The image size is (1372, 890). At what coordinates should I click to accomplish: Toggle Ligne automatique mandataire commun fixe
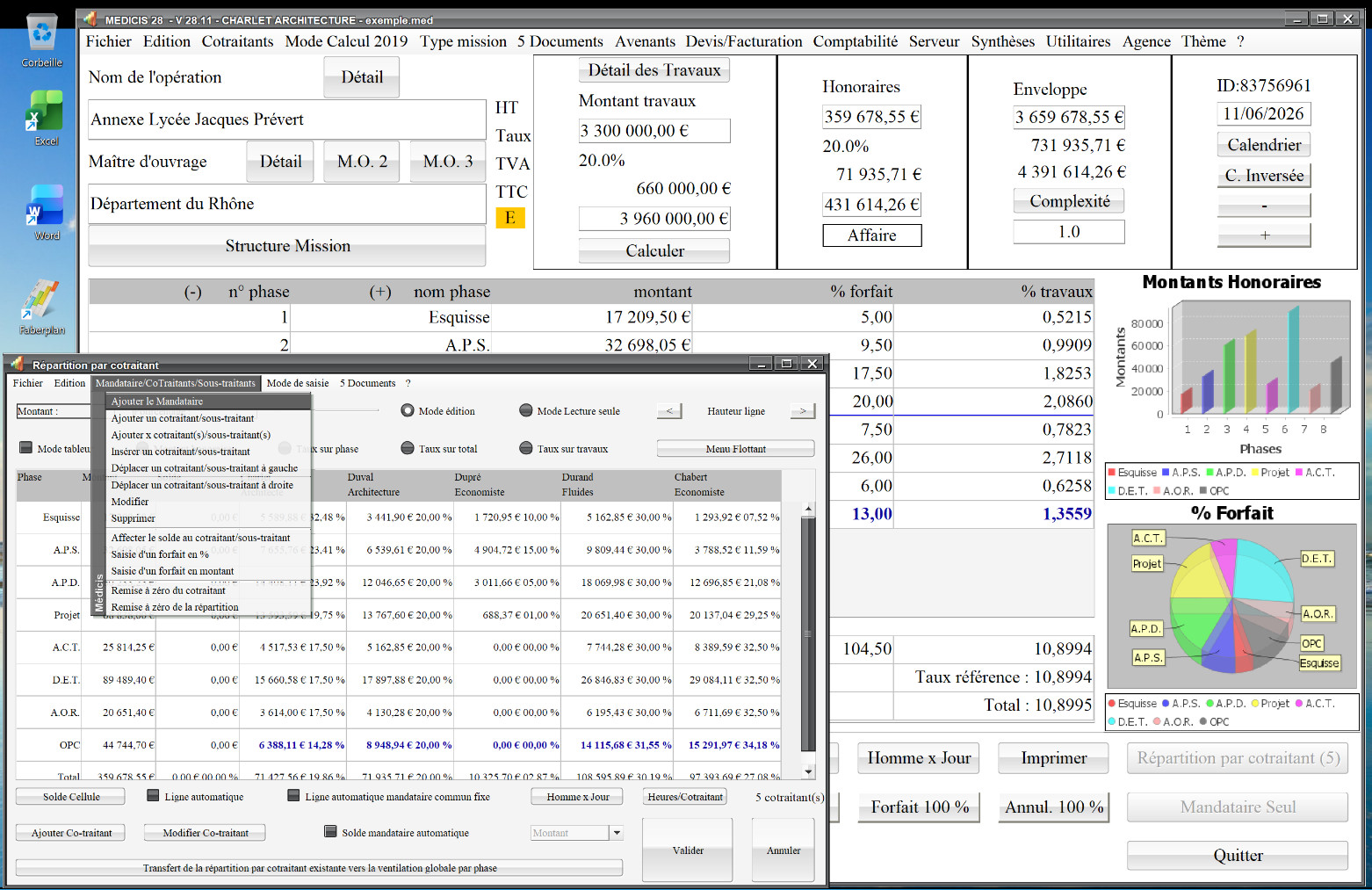(294, 796)
